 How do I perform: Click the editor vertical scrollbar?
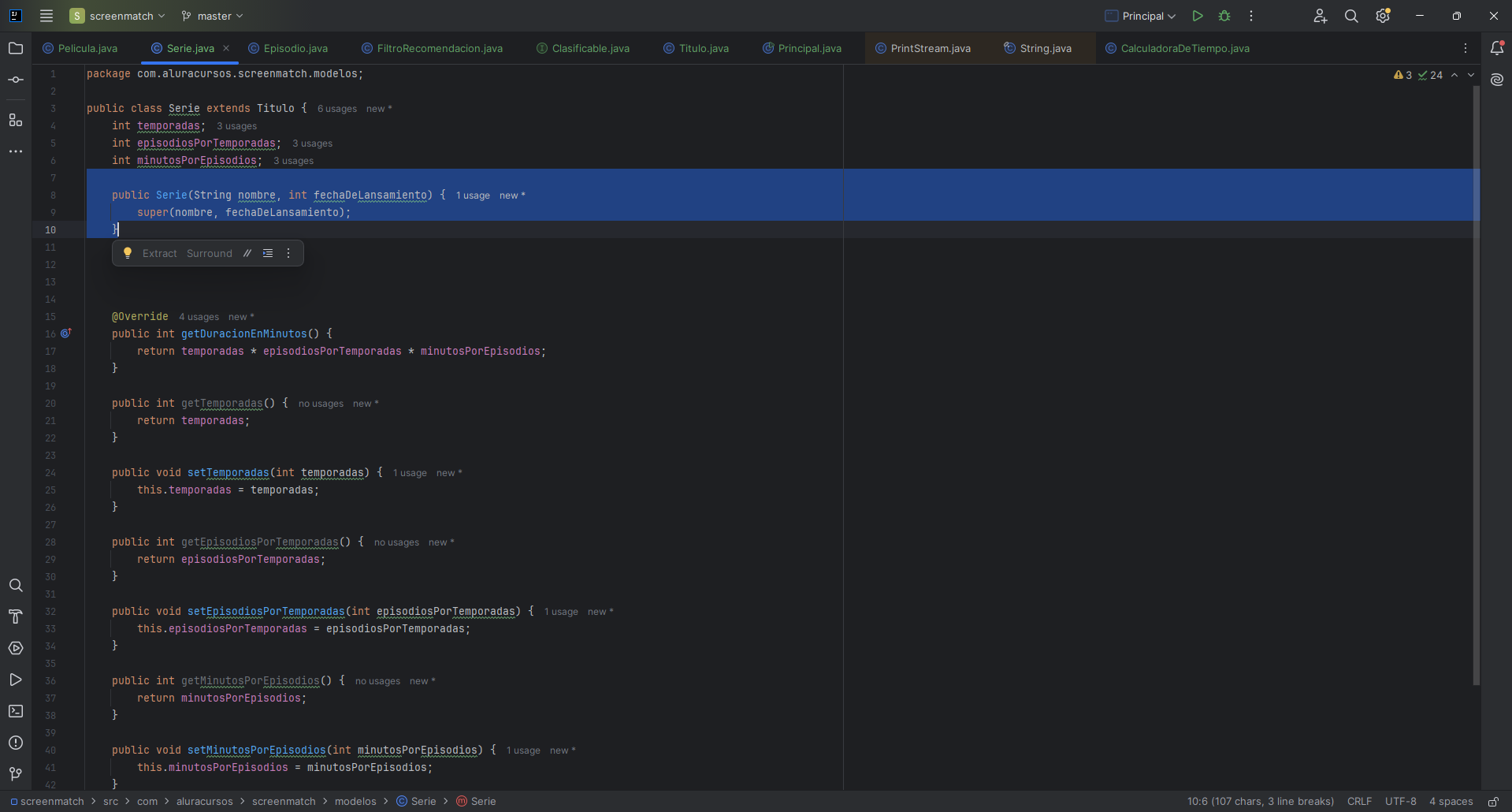point(1476,386)
